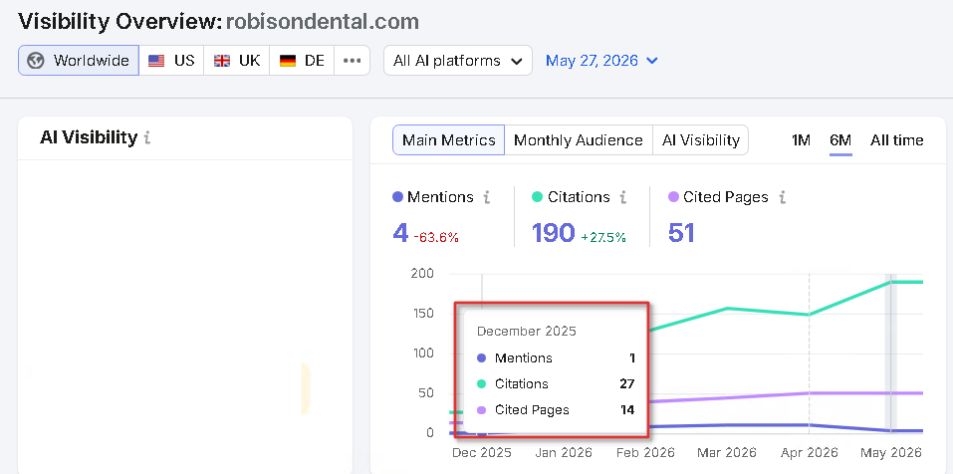Click the tooltip Citations value 27
Viewport: 953px width, 474px height.
tap(627, 383)
